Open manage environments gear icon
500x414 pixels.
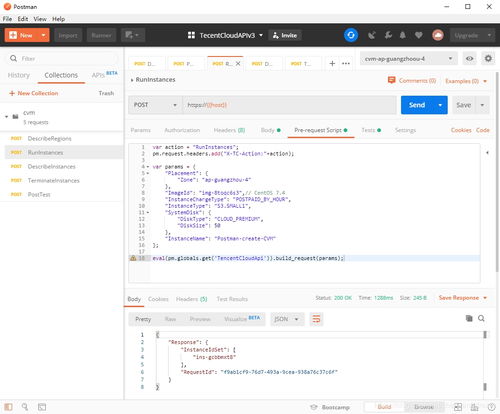[x=488, y=59]
